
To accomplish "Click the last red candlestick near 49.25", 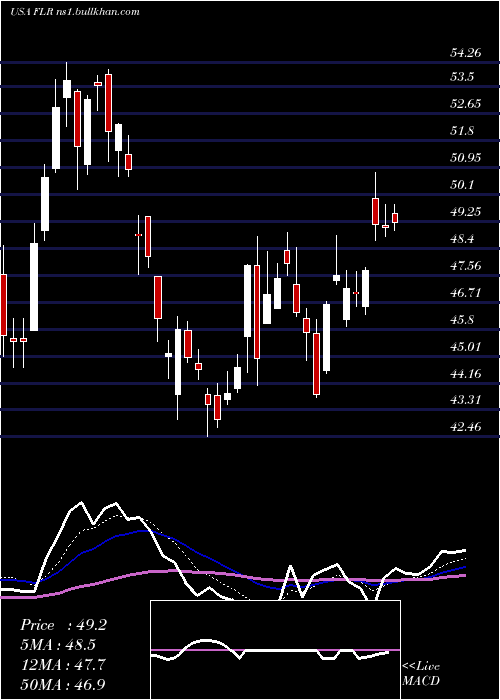I will pyautogui.click(x=395, y=218).
